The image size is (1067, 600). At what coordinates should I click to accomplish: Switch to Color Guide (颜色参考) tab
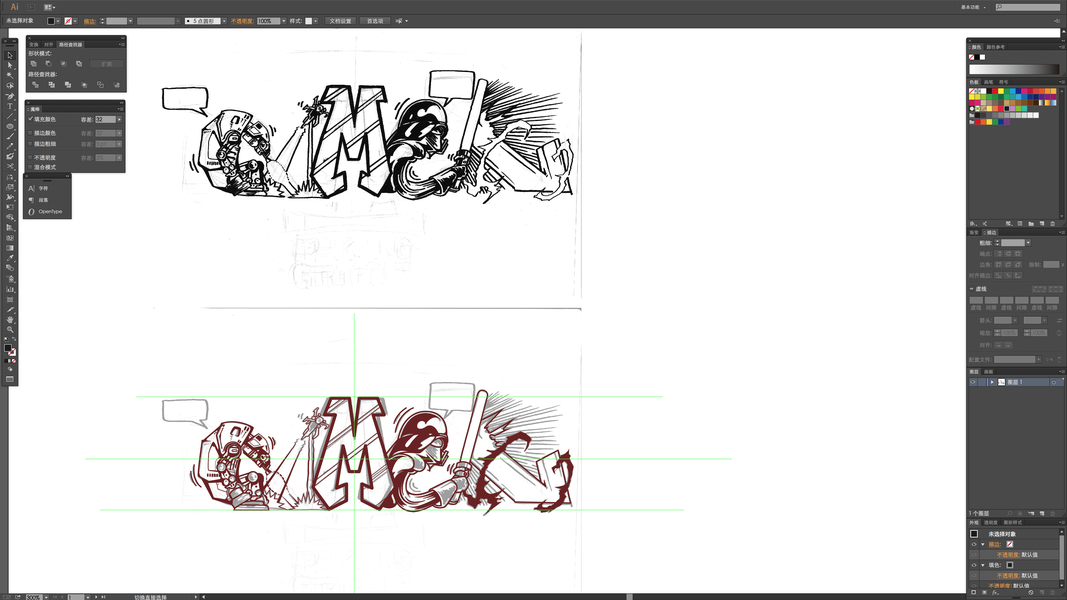(x=996, y=47)
